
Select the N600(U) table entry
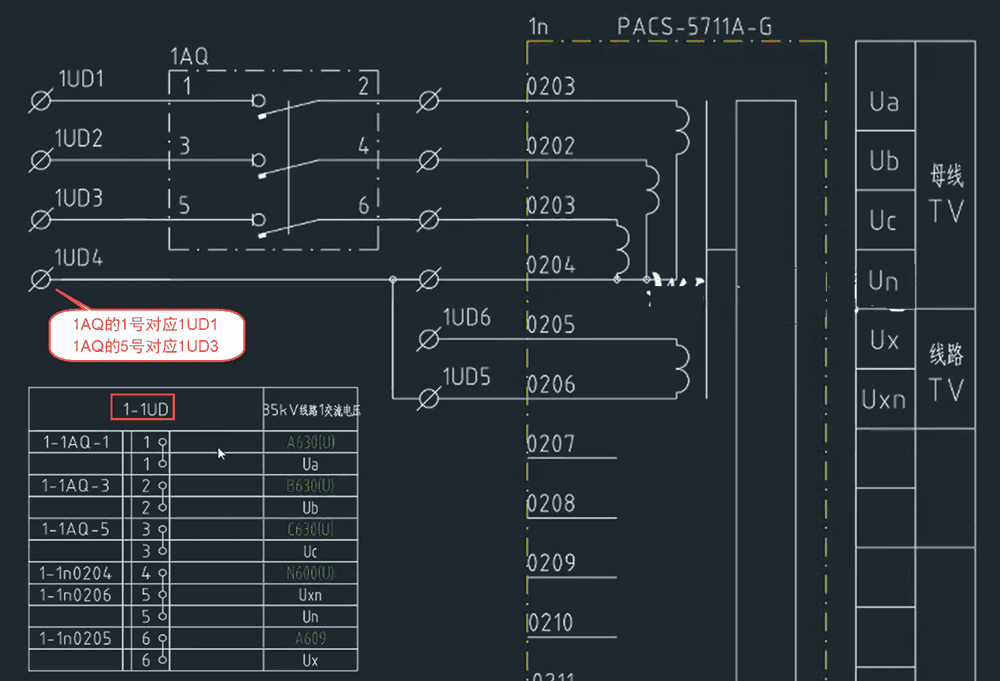point(310,574)
